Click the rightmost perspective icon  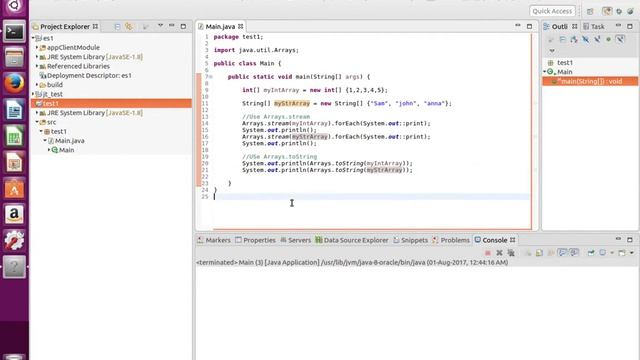click(x=631, y=11)
